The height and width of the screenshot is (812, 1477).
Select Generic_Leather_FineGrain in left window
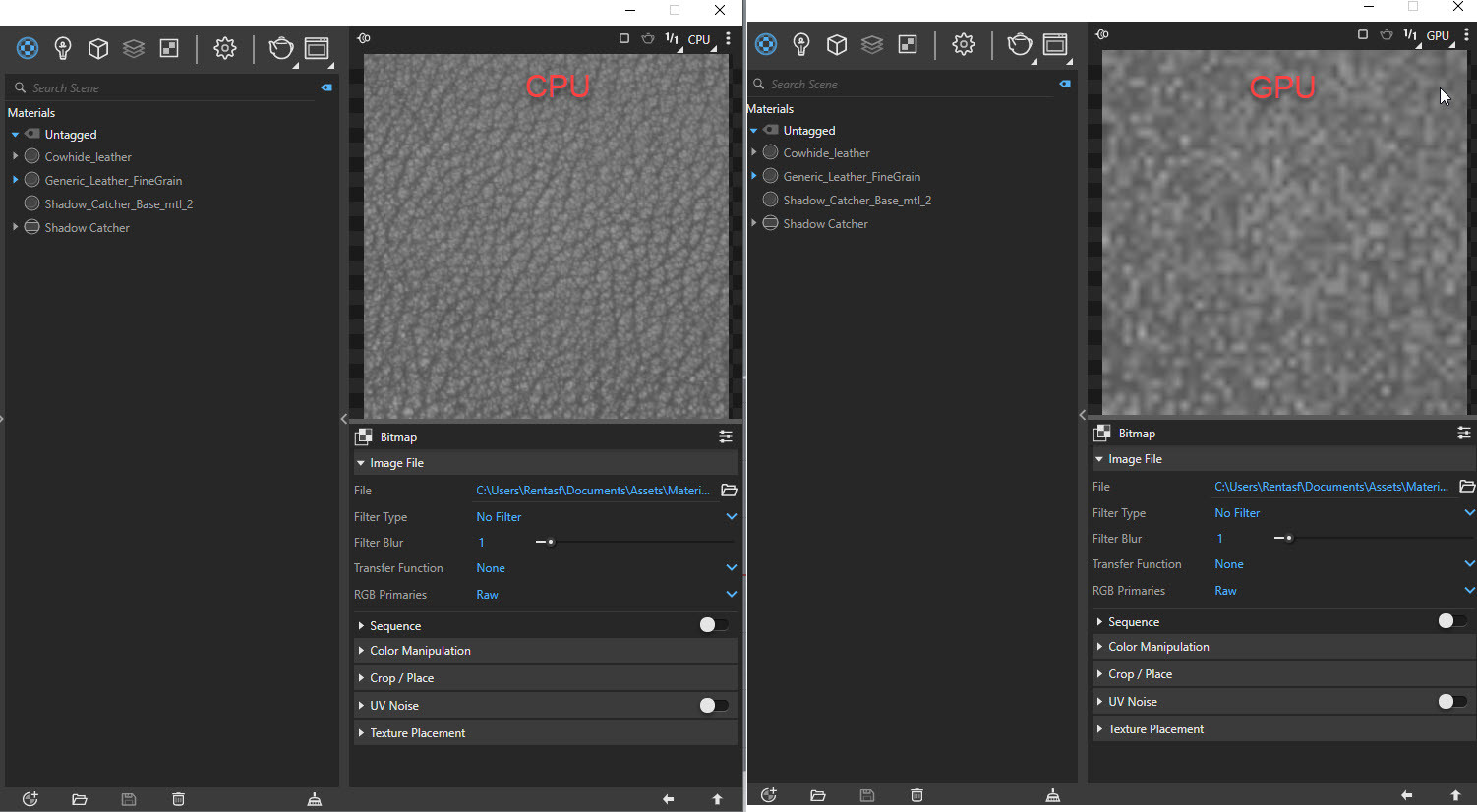(x=113, y=180)
